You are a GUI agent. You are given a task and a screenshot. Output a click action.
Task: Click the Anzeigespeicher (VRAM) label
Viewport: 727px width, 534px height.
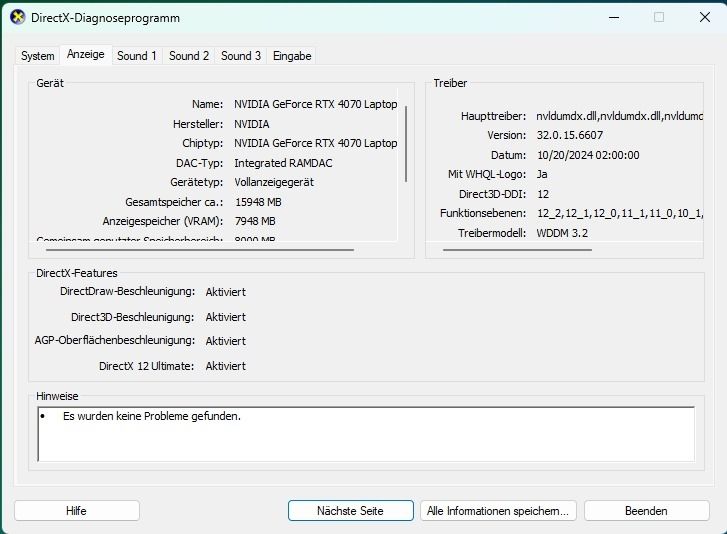163,221
